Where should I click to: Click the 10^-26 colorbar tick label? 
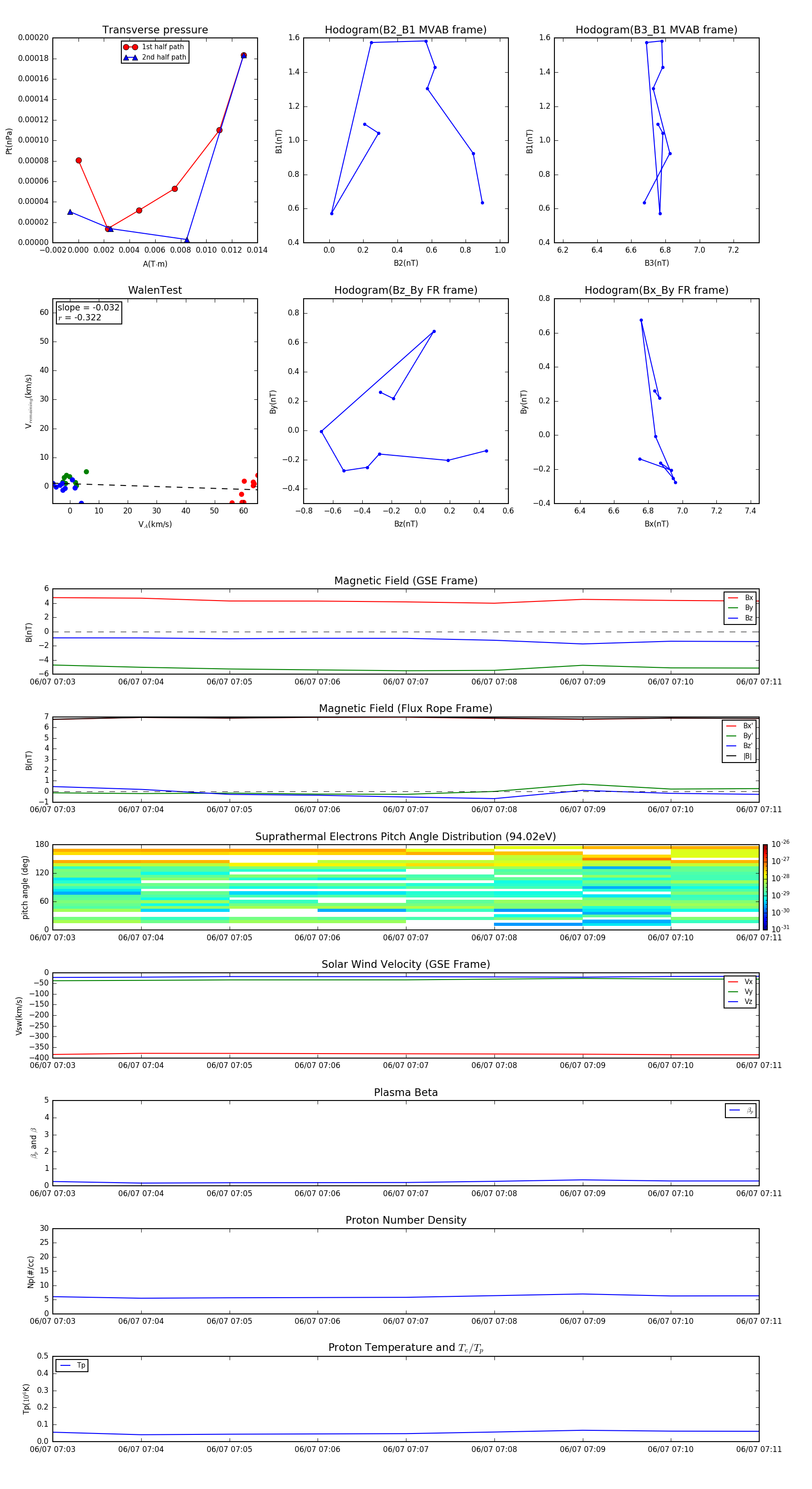pyautogui.click(x=780, y=844)
